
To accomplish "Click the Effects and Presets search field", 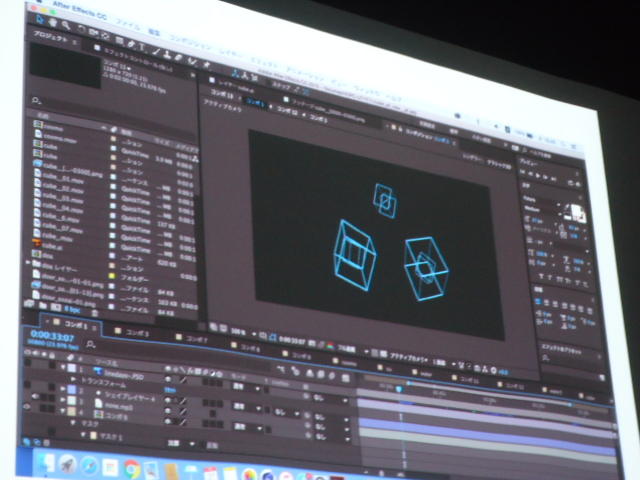I will click(x=571, y=359).
